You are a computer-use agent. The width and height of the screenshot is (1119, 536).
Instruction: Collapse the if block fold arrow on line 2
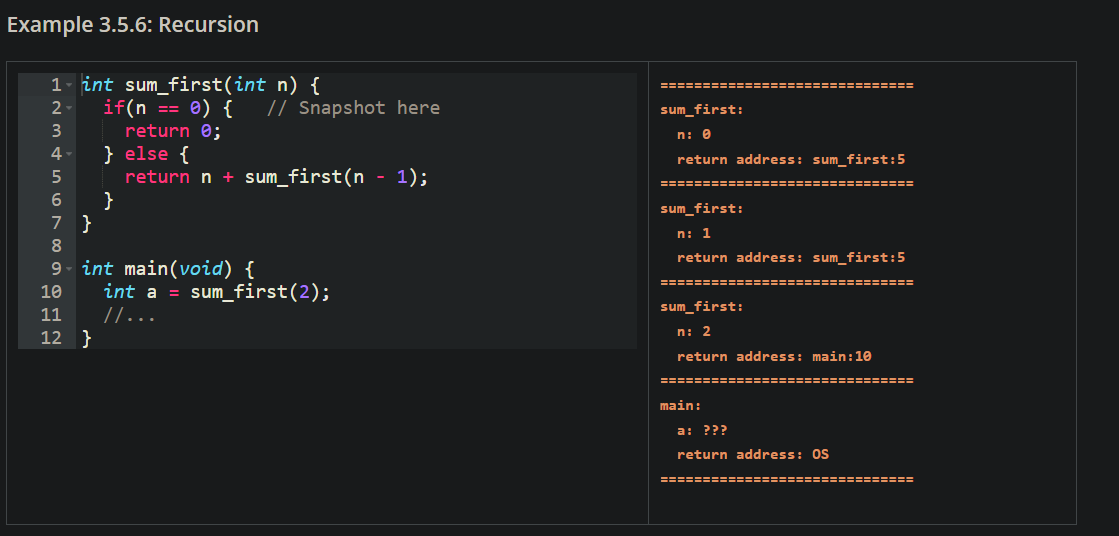pos(68,109)
